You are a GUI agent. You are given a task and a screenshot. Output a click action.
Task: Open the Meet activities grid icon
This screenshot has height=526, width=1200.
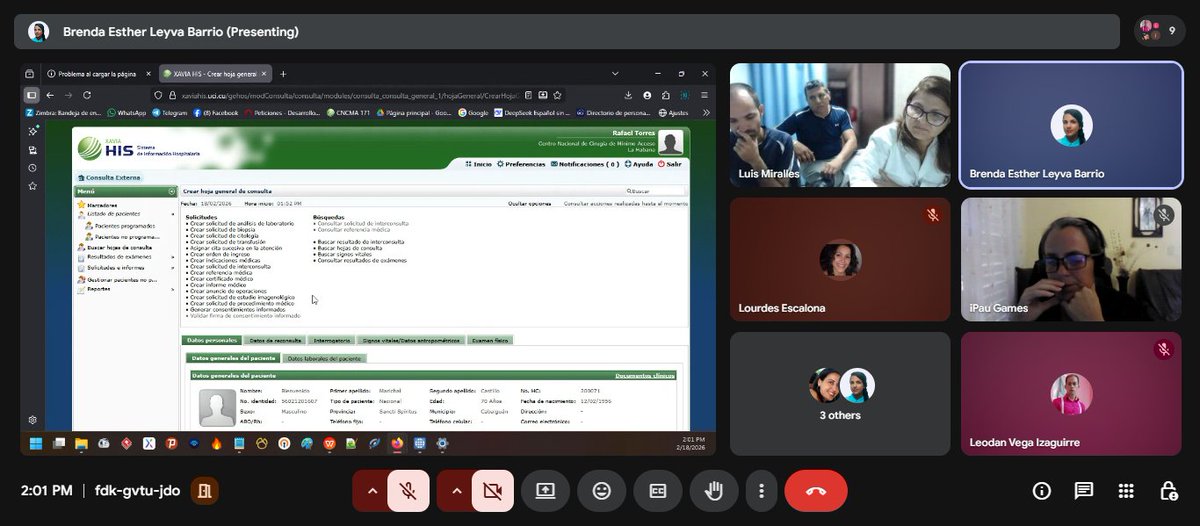click(1126, 491)
